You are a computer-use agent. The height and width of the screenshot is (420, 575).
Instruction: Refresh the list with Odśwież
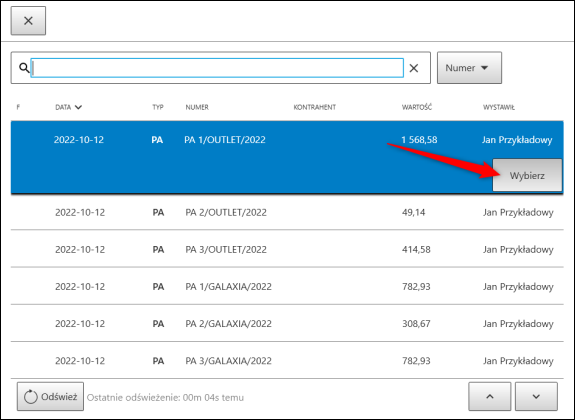(x=50, y=397)
